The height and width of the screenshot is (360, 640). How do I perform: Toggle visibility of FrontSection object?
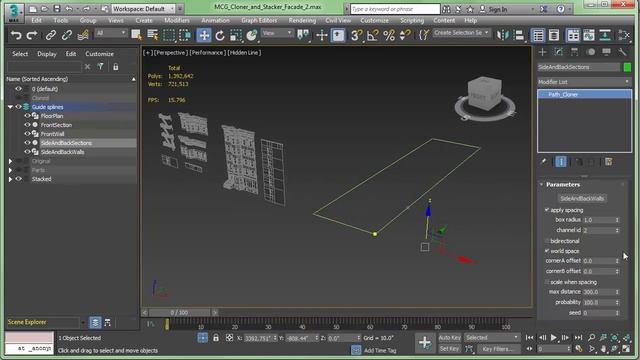[x=27, y=125]
